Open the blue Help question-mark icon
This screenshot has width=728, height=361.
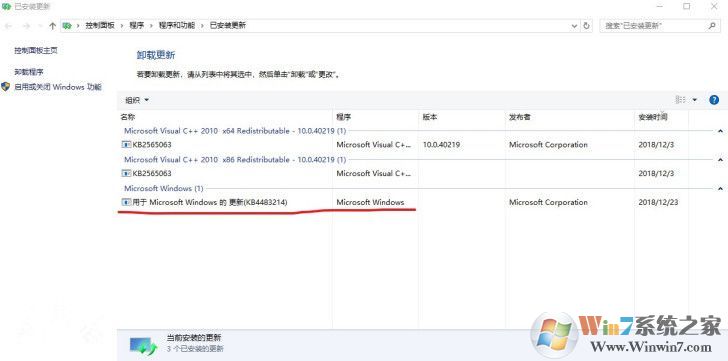click(714, 100)
